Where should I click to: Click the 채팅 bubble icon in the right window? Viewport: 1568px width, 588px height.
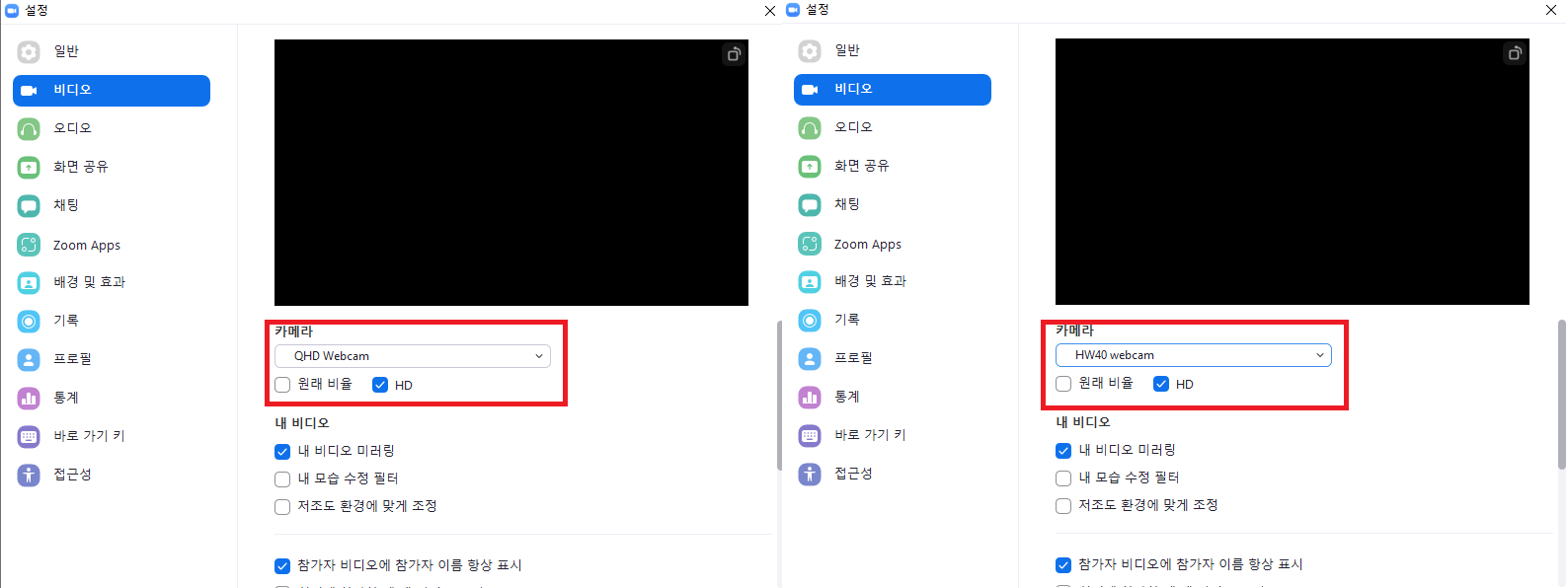pyautogui.click(x=810, y=204)
